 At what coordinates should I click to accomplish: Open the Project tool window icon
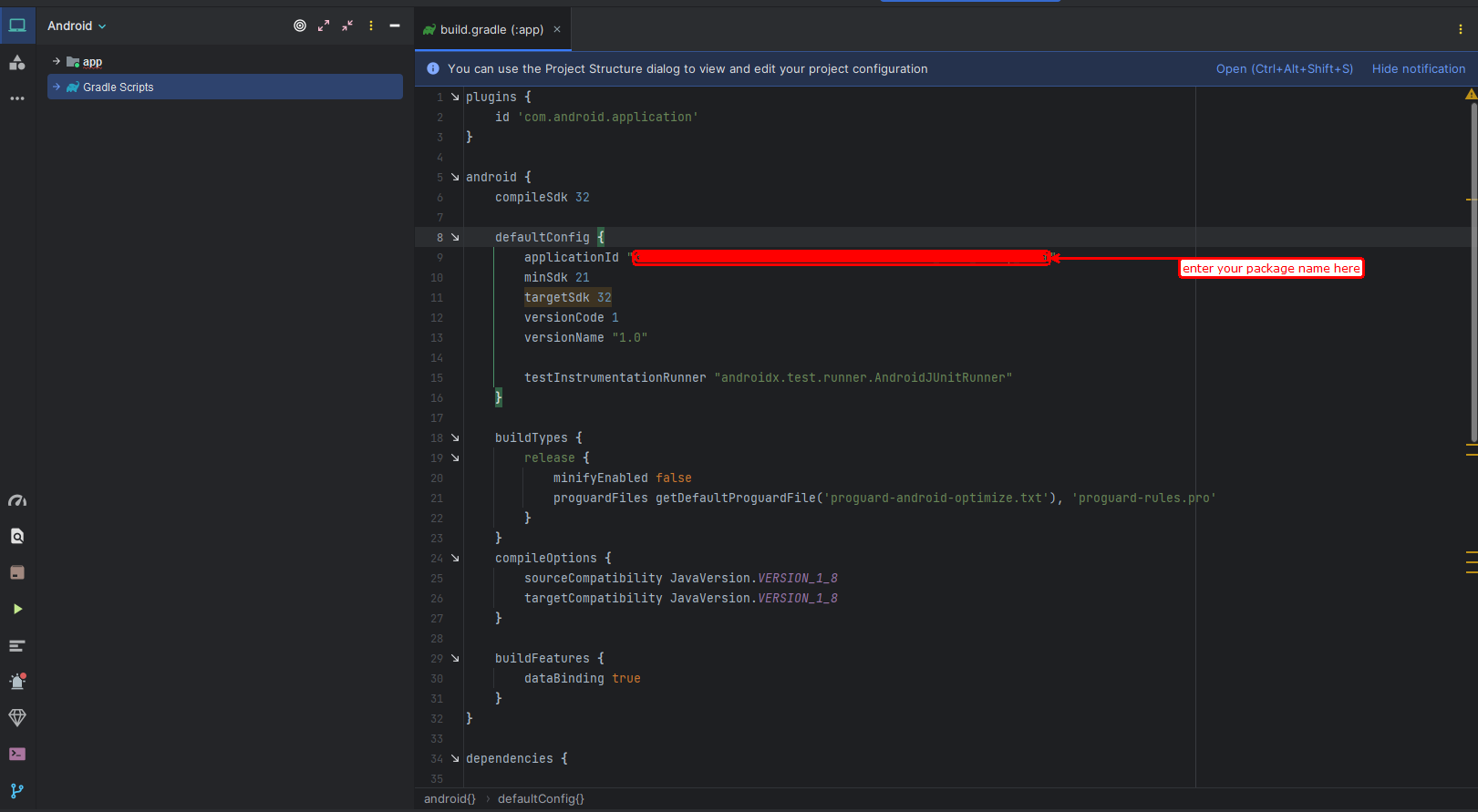tap(17, 26)
